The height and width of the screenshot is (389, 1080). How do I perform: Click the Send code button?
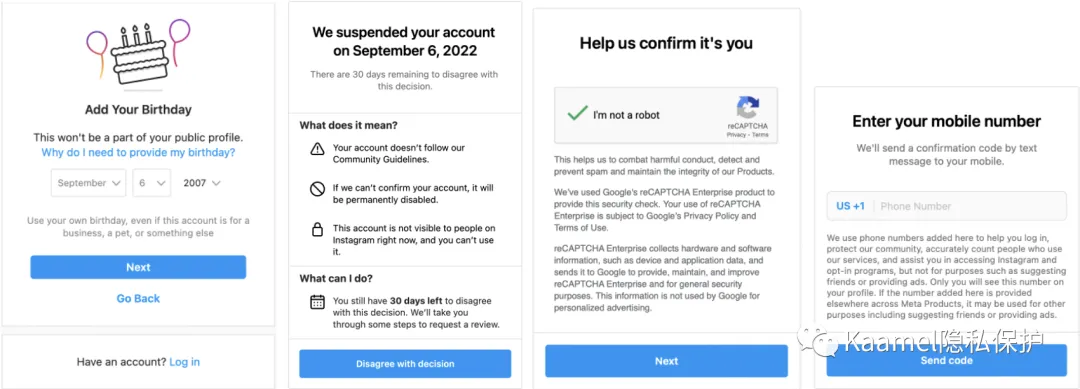(x=946, y=361)
